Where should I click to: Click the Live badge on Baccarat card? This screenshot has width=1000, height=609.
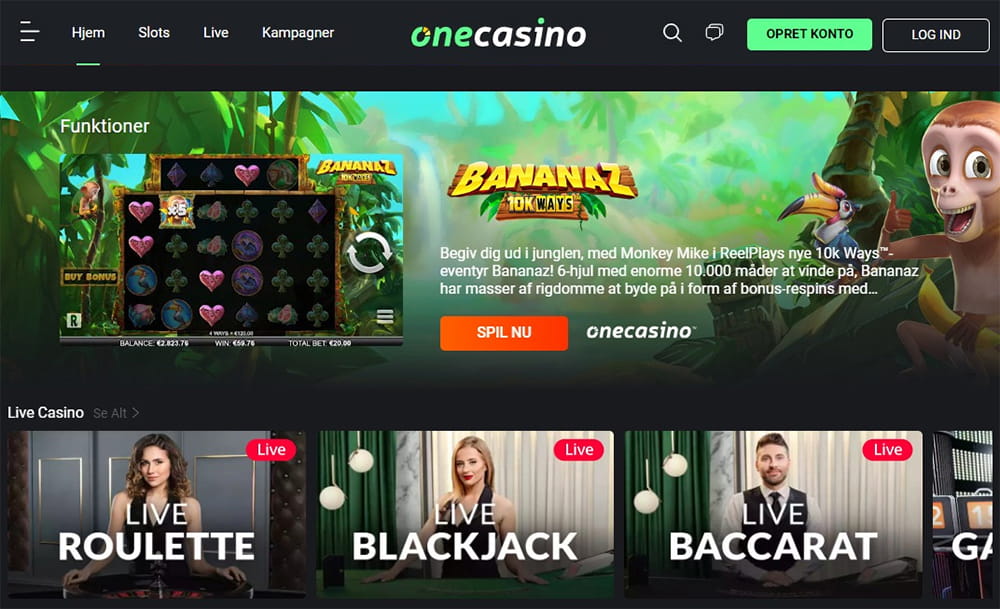pyautogui.click(x=887, y=450)
